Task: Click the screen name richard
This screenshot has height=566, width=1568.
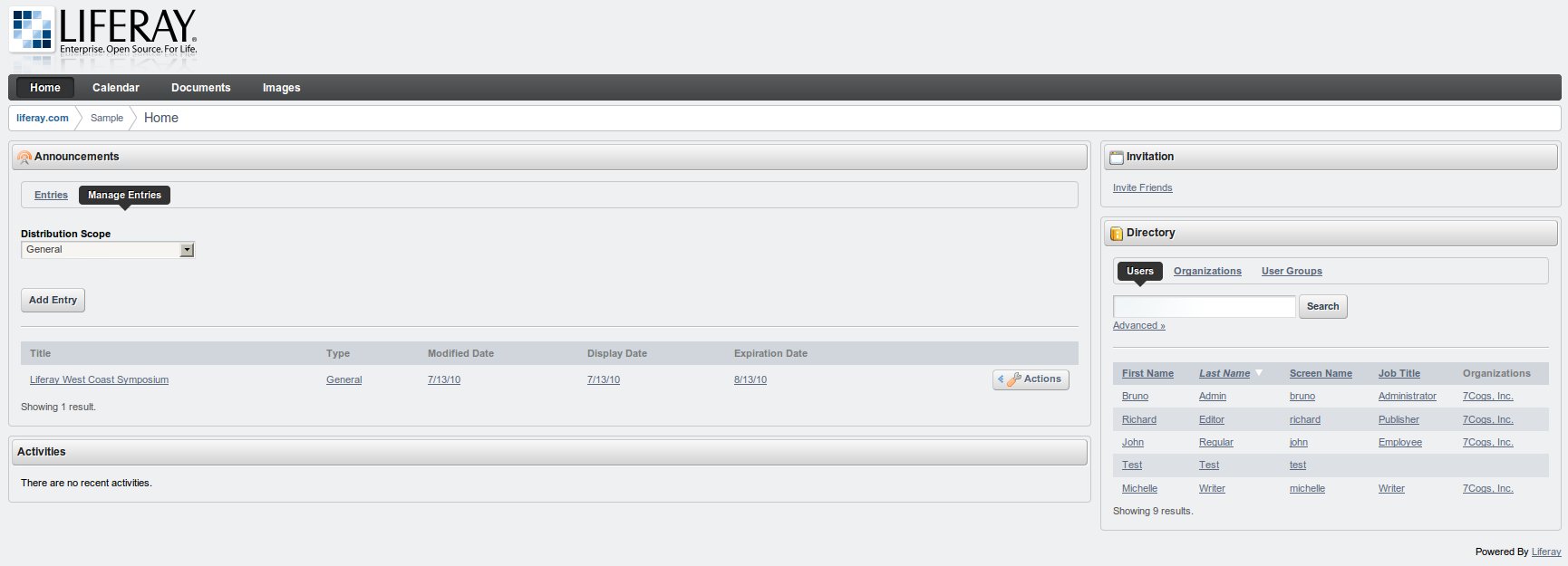Action: coord(1305,420)
